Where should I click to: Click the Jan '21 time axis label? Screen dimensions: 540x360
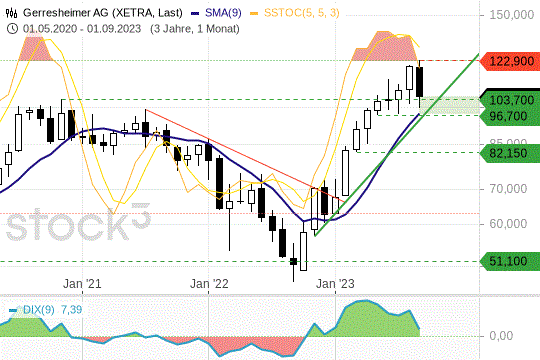82,284
